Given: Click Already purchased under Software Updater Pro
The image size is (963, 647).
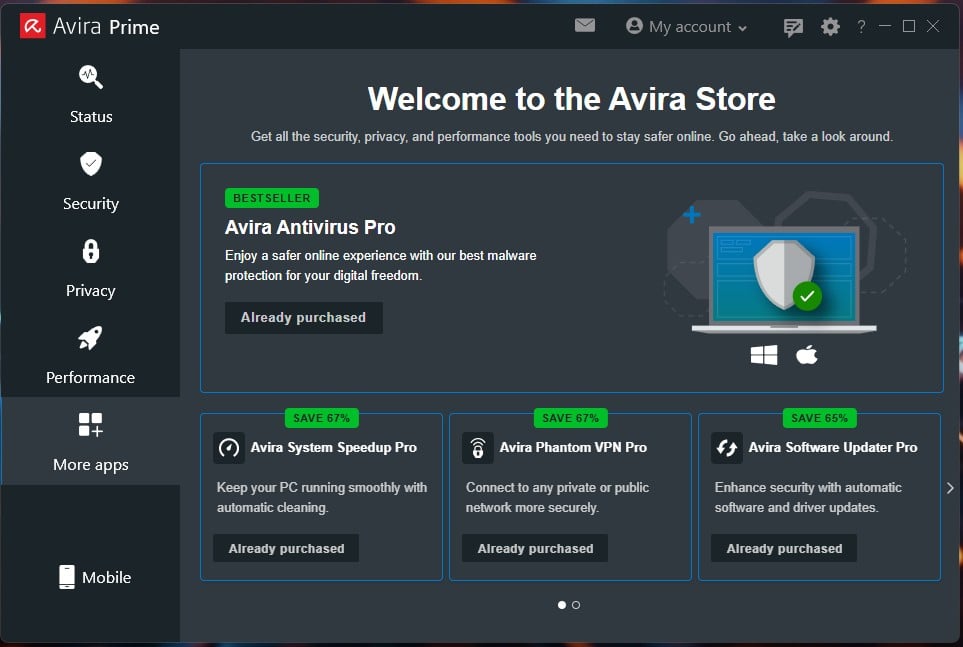Looking at the screenshot, I should (x=784, y=548).
